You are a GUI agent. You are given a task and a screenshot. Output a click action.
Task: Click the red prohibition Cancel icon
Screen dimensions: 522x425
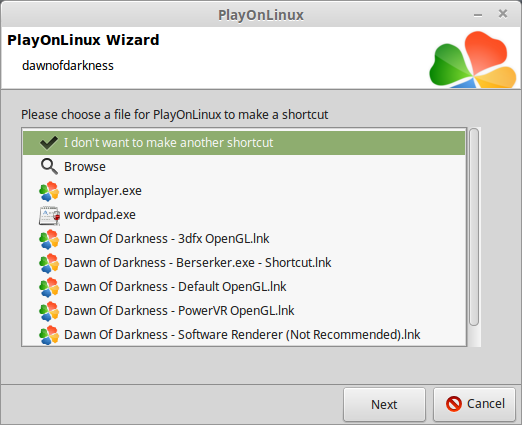(x=454, y=404)
